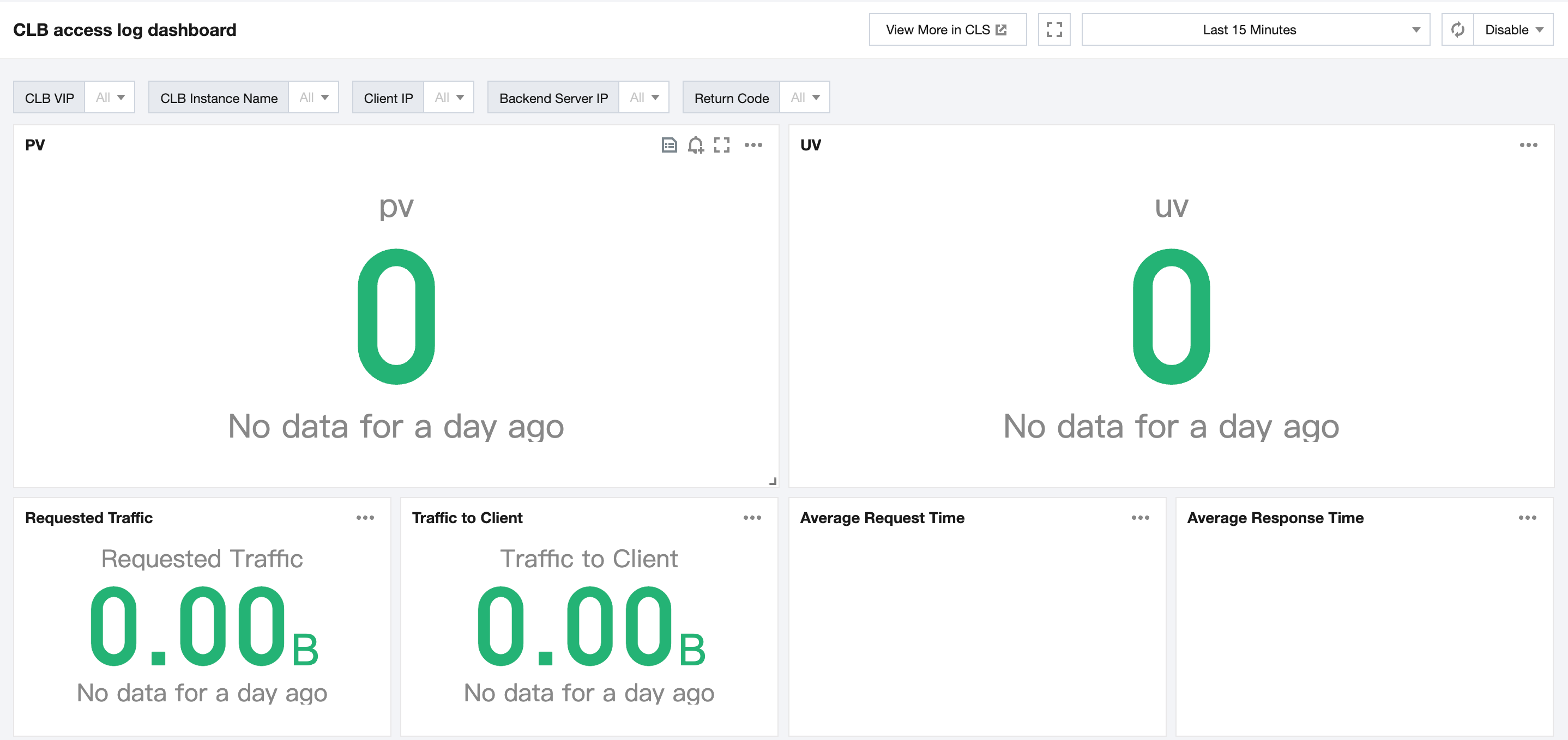Screen dimensions: 1568x740
Task: Open PV panel raw data view icon
Action: pyautogui.click(x=669, y=145)
